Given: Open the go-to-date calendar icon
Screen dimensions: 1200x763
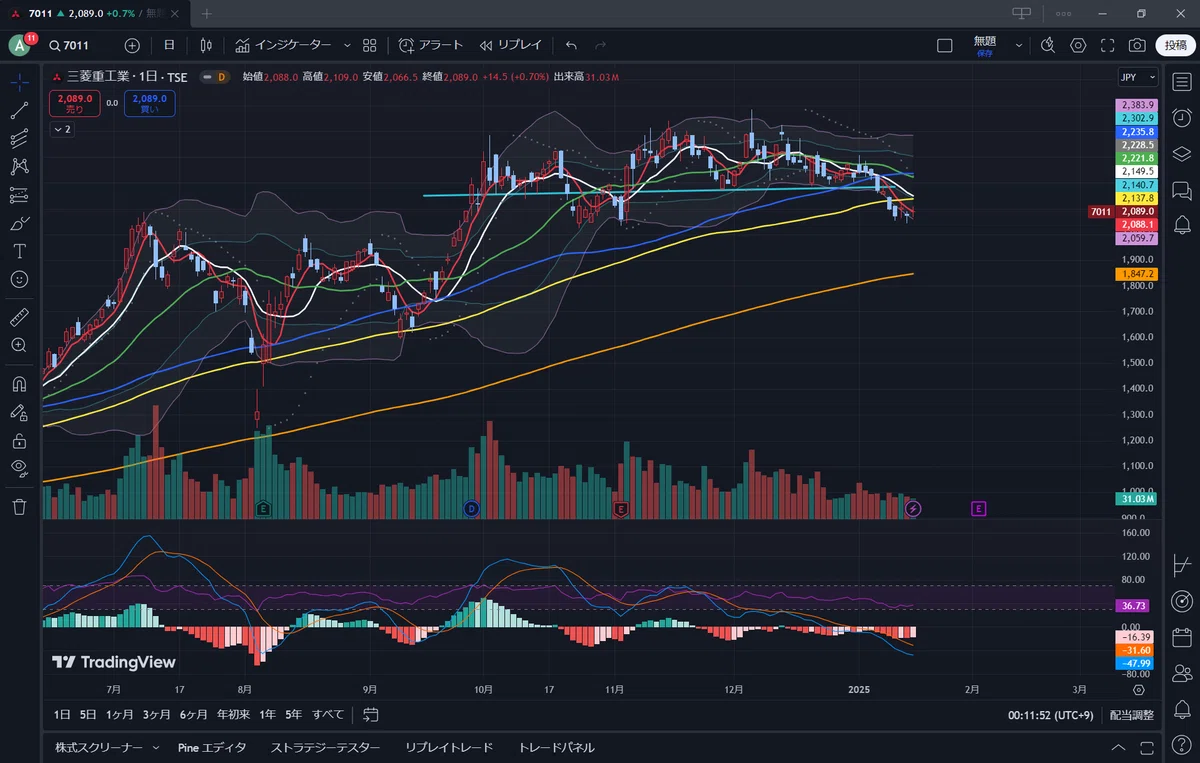Looking at the screenshot, I should tap(371, 715).
